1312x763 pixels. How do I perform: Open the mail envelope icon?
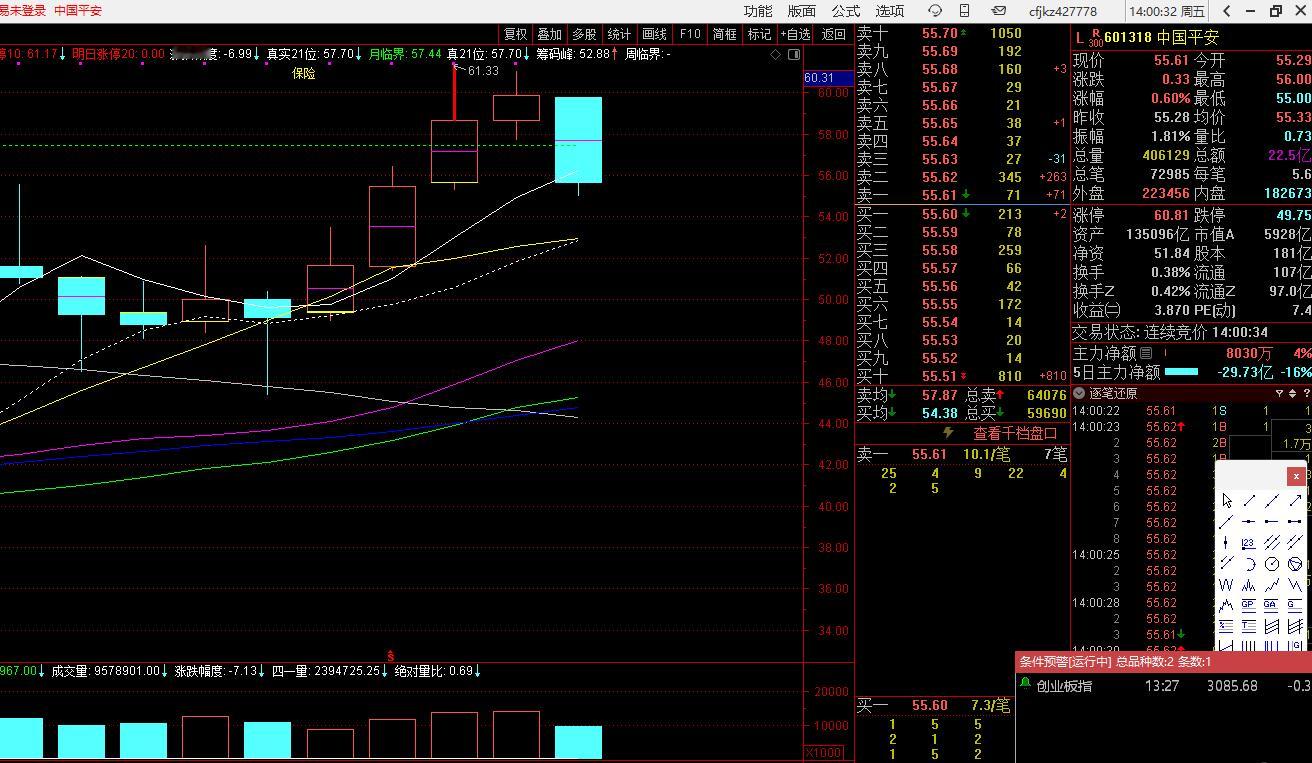click(x=998, y=11)
